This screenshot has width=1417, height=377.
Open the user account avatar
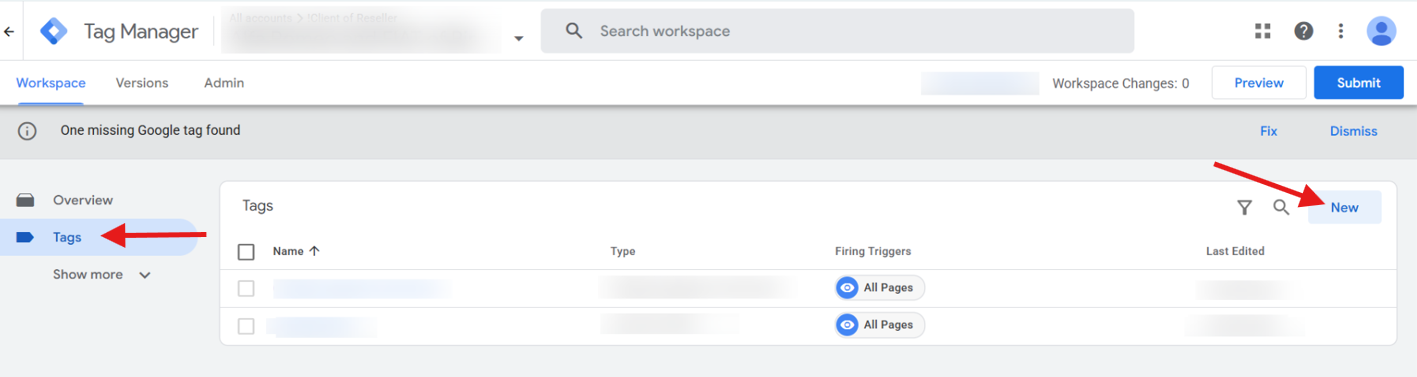pyautogui.click(x=1381, y=31)
